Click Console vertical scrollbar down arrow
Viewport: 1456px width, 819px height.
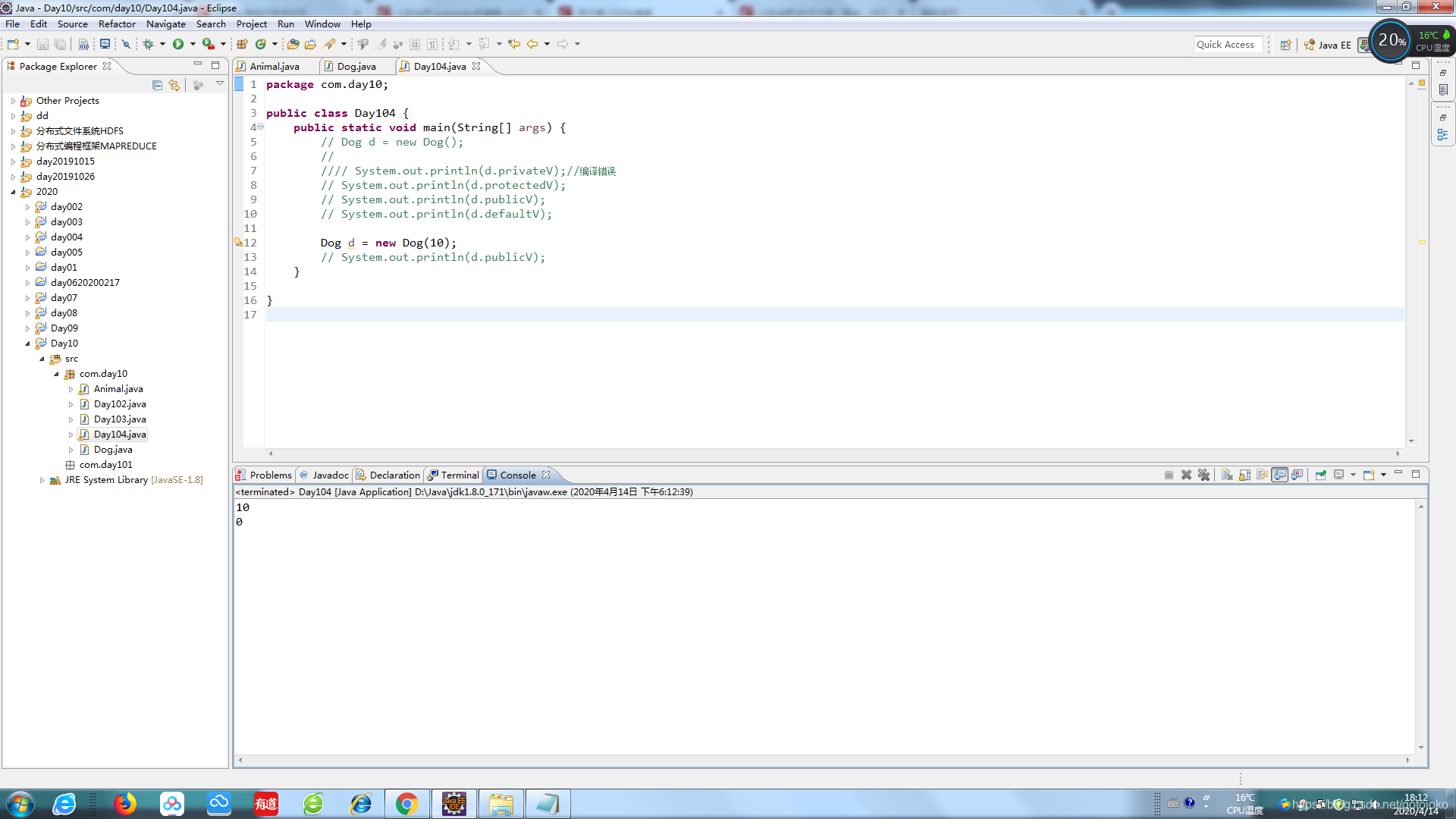[1420, 748]
